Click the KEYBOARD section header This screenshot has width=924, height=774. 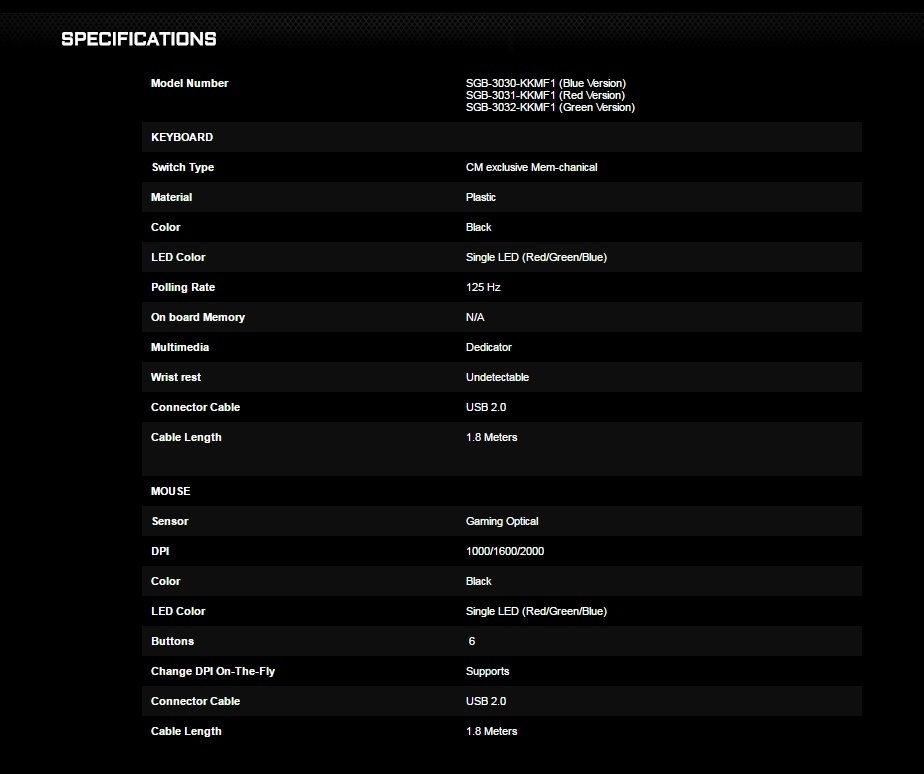[182, 137]
